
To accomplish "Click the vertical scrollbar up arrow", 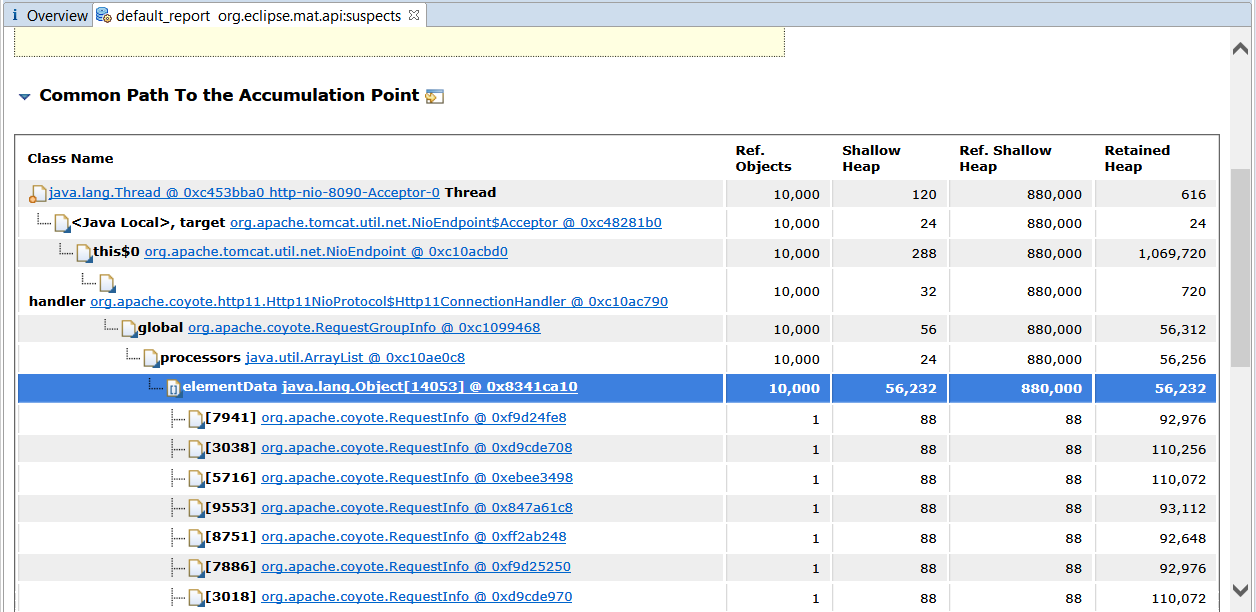I will click(x=1240, y=47).
